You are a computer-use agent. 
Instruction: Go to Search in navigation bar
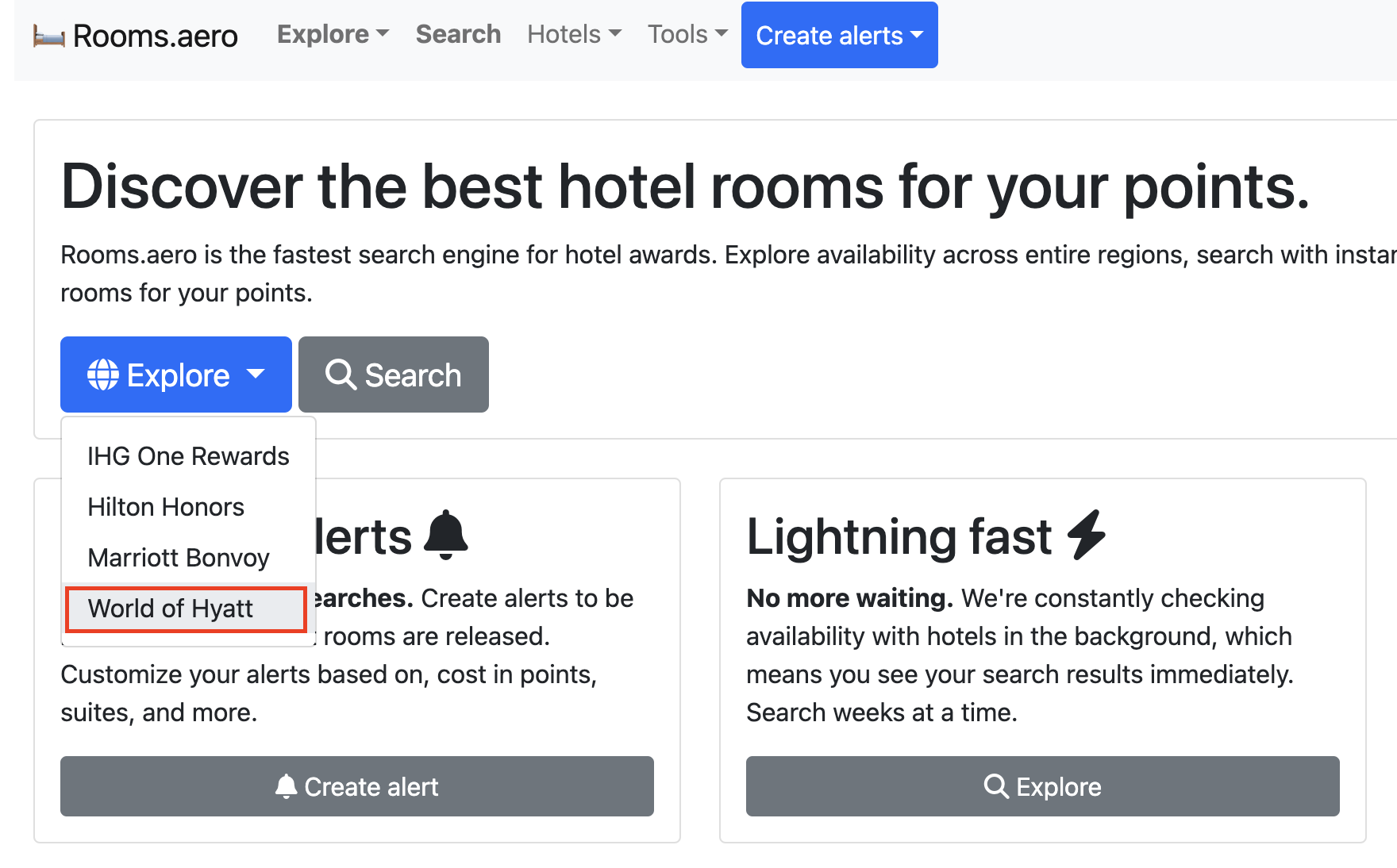click(x=458, y=34)
